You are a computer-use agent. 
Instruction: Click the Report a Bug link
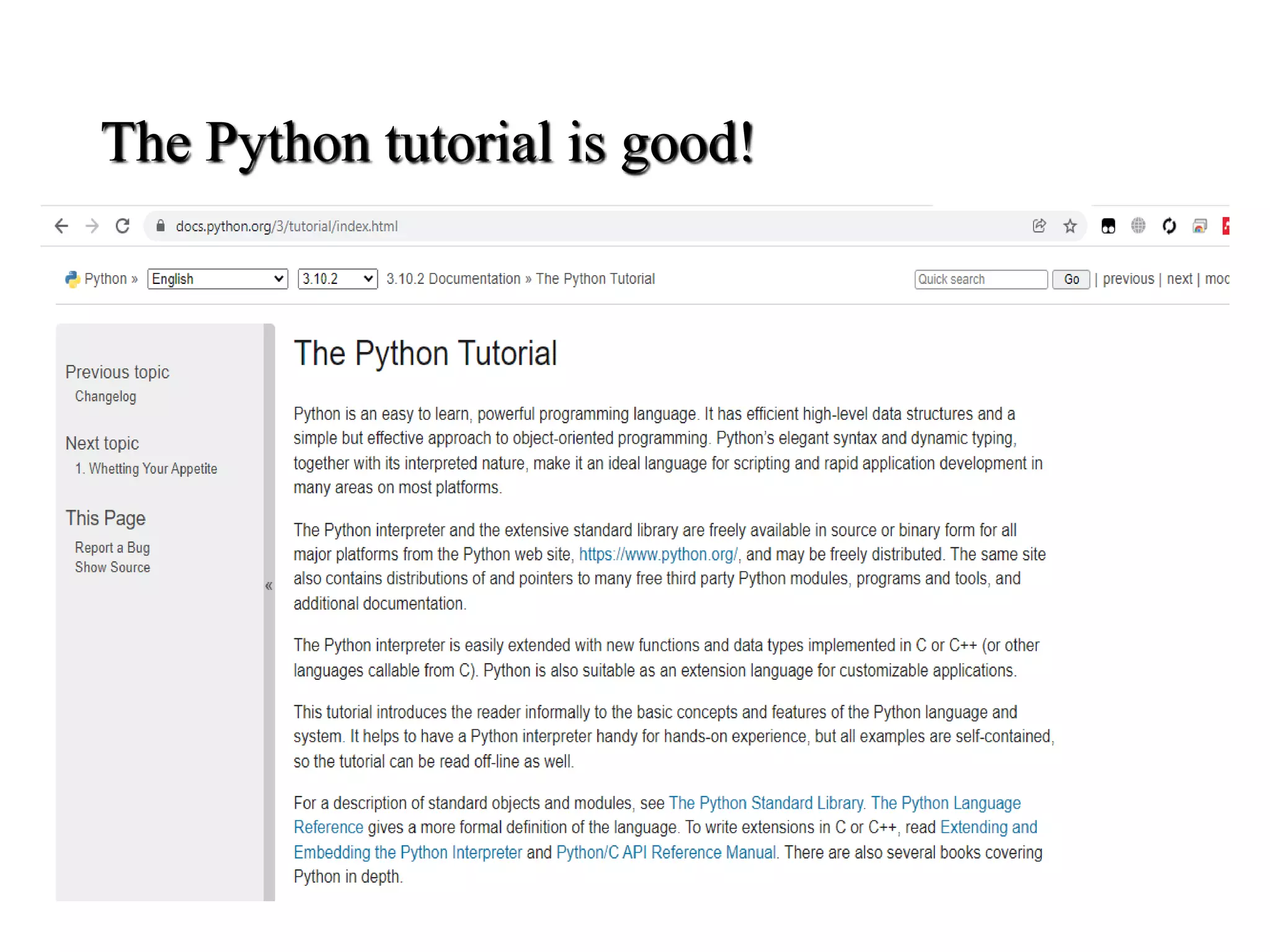[112, 548]
